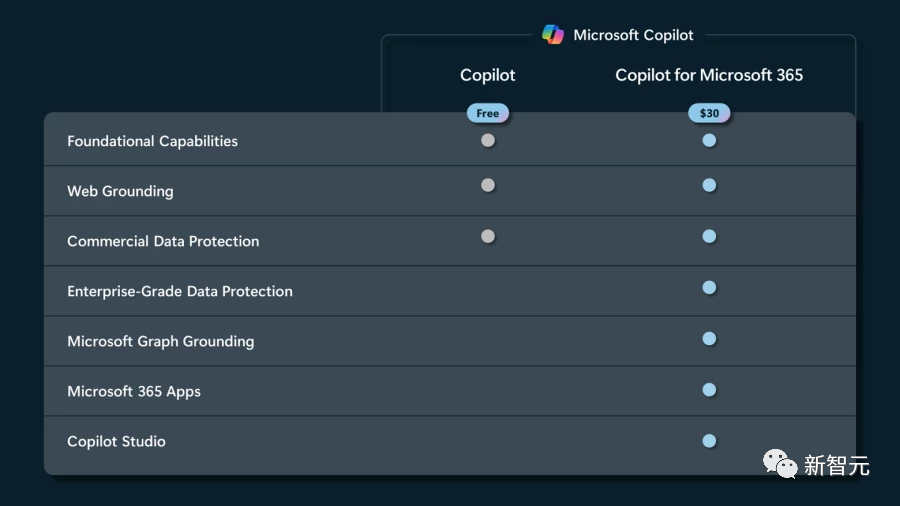Click the blue Copilot Studio dot
Screen dimensions: 900x506
[x=709, y=440]
